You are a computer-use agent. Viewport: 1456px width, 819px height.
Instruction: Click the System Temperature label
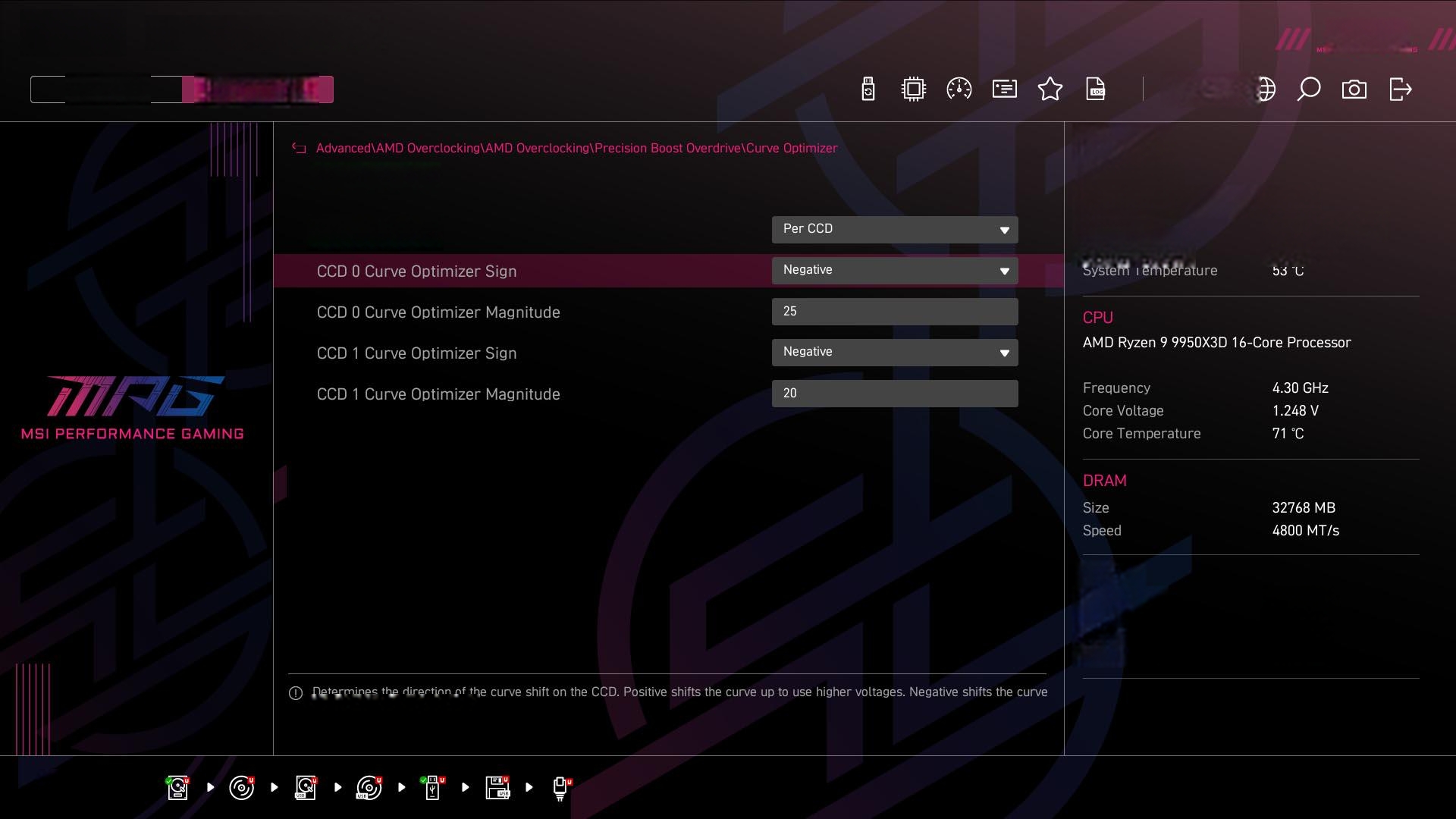[x=1150, y=271]
